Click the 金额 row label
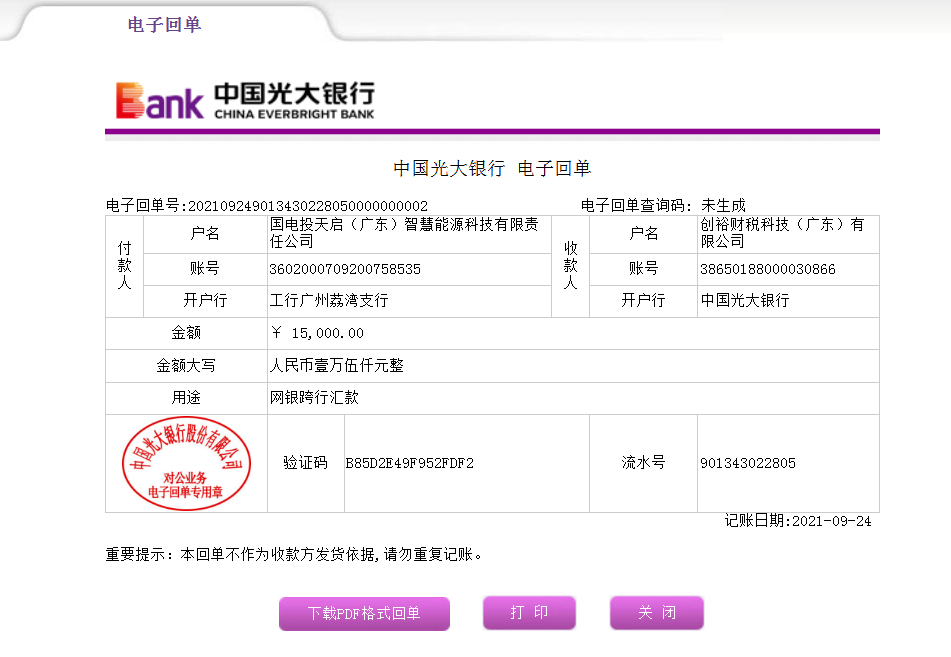The height and width of the screenshot is (657, 951). [186, 332]
